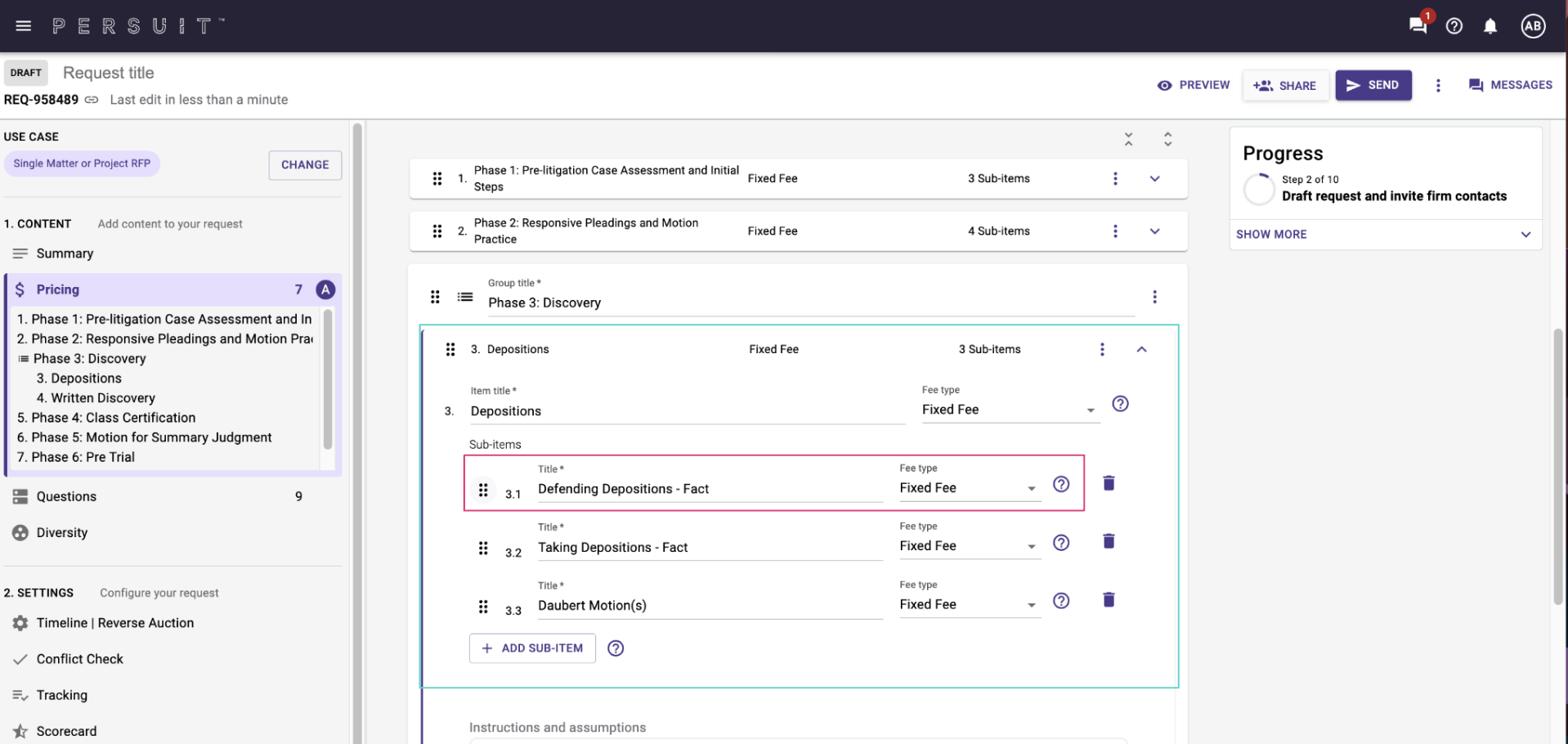This screenshot has height=744, width=1568.
Task: Click the PREVIEW button
Action: pos(1194,85)
